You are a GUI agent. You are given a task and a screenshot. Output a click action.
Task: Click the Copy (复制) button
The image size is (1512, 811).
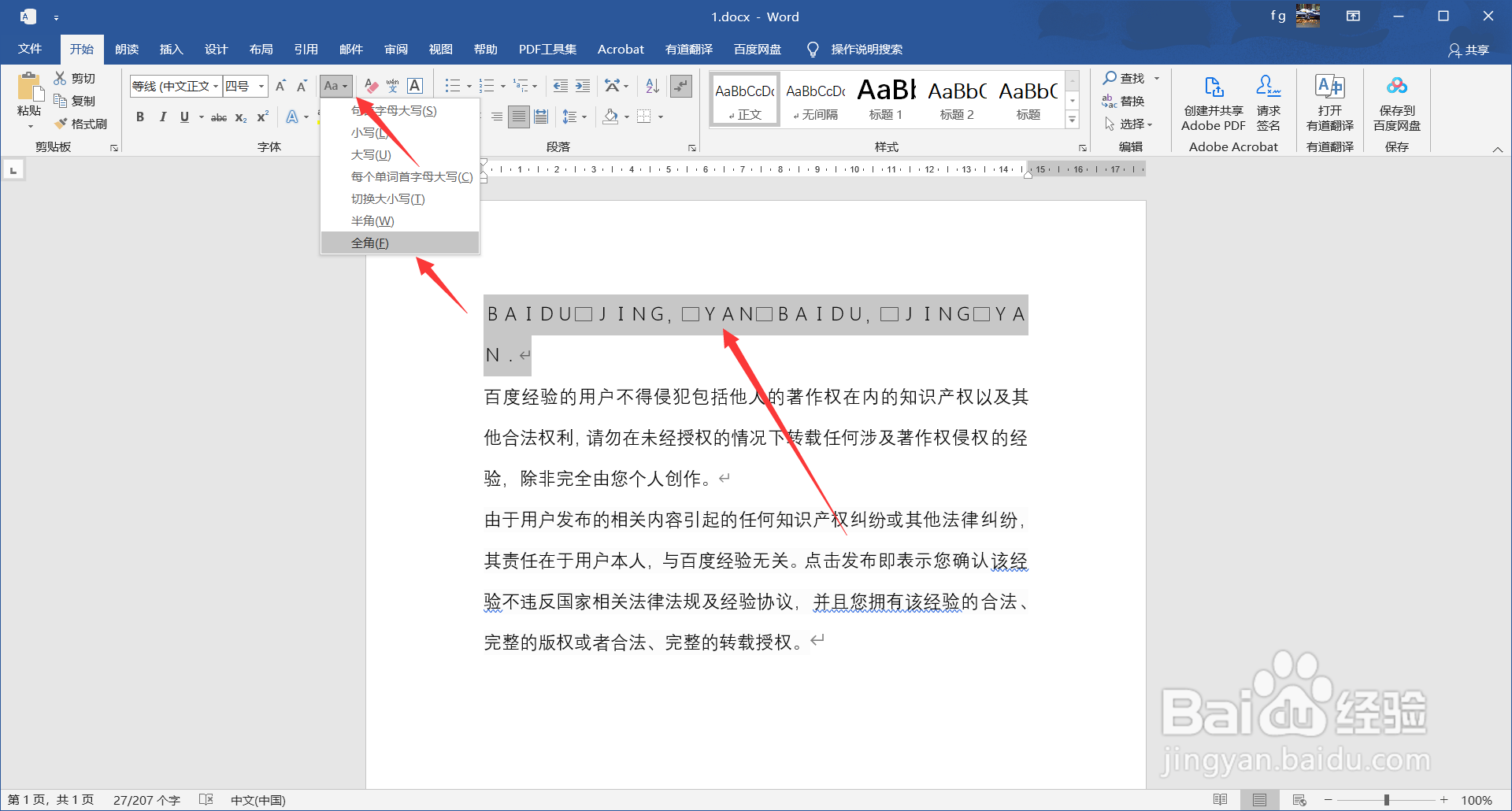(74, 101)
